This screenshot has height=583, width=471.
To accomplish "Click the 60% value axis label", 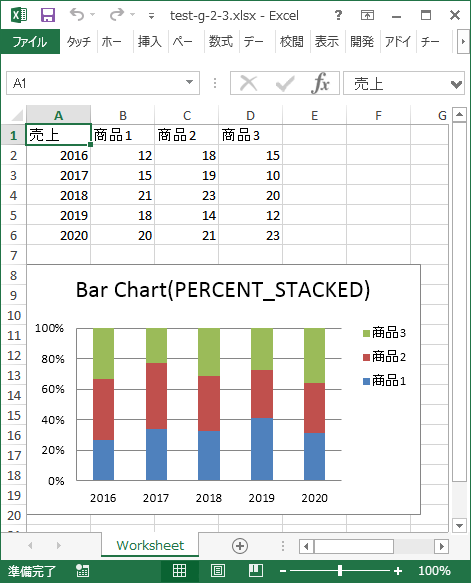I will coord(53,389).
